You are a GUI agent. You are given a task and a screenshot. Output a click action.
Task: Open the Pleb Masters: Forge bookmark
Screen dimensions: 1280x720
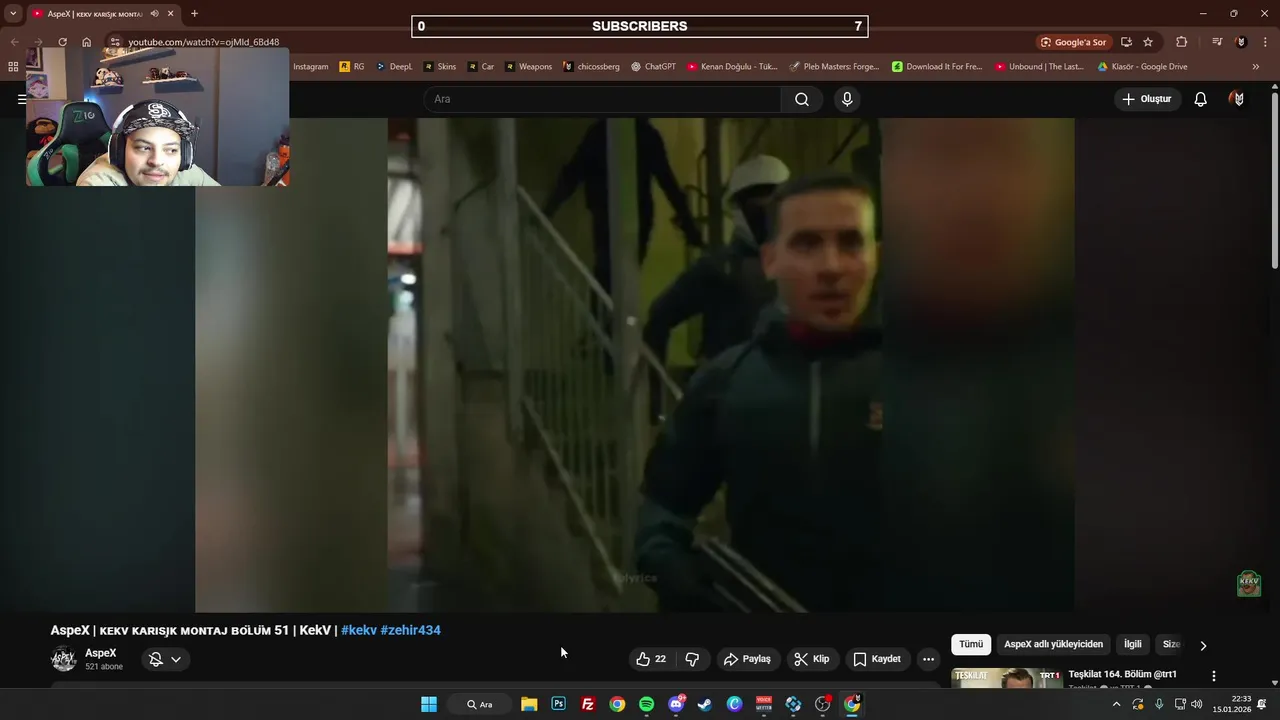[x=834, y=67]
